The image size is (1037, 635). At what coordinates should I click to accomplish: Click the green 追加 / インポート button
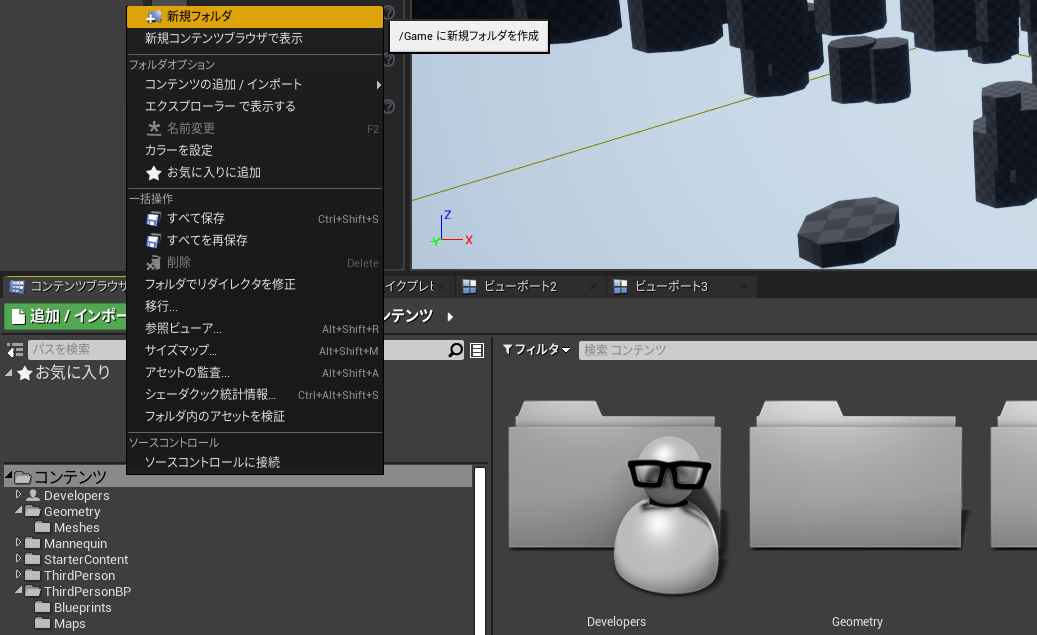click(66, 316)
